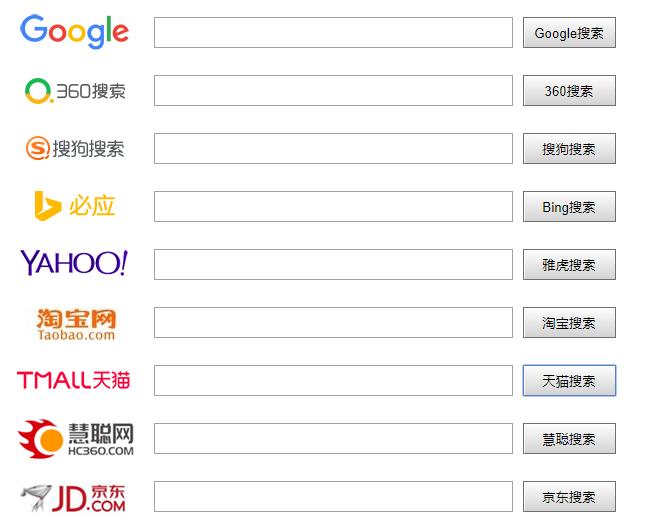Click the 天猫搜索 button
649x524 pixels.
pyautogui.click(x=569, y=380)
